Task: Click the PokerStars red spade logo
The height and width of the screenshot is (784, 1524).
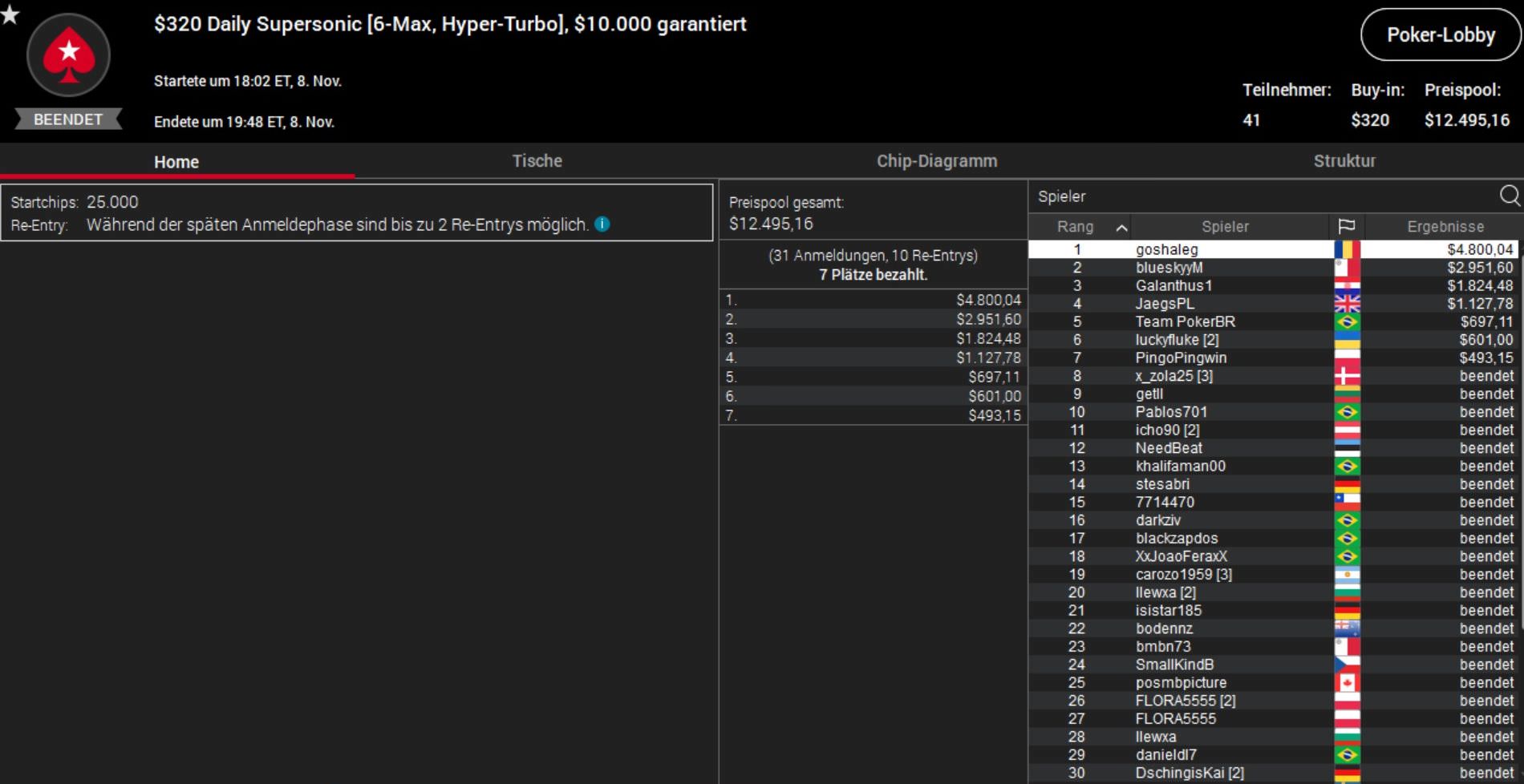Action: click(68, 55)
